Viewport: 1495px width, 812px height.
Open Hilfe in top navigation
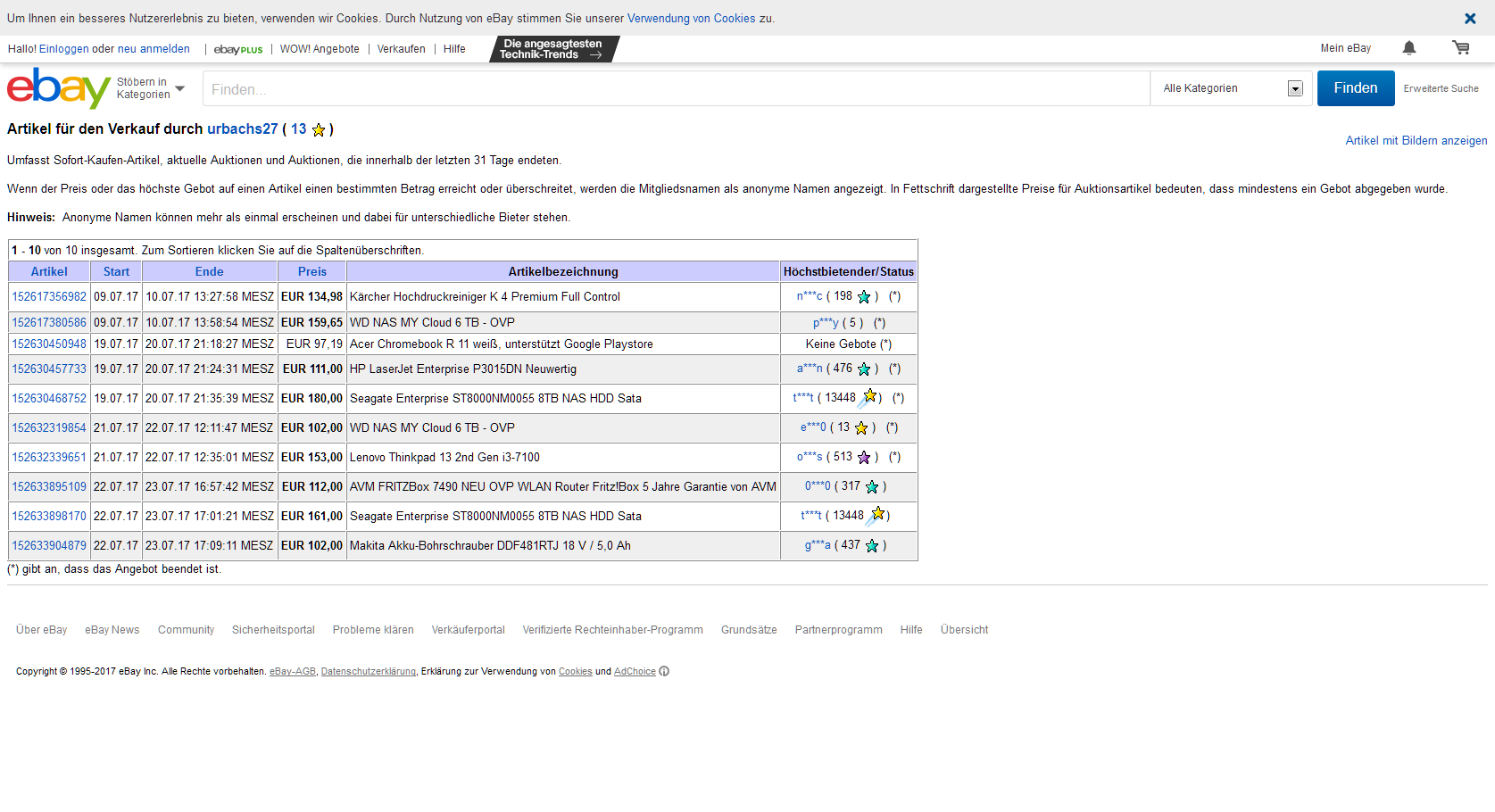[x=454, y=49]
